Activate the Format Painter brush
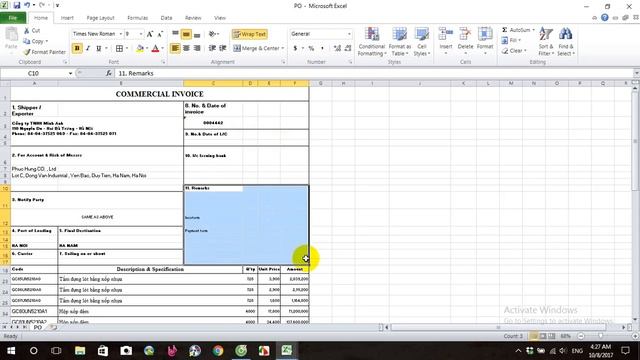Viewport: 640px width, 360px height. [x=27, y=52]
